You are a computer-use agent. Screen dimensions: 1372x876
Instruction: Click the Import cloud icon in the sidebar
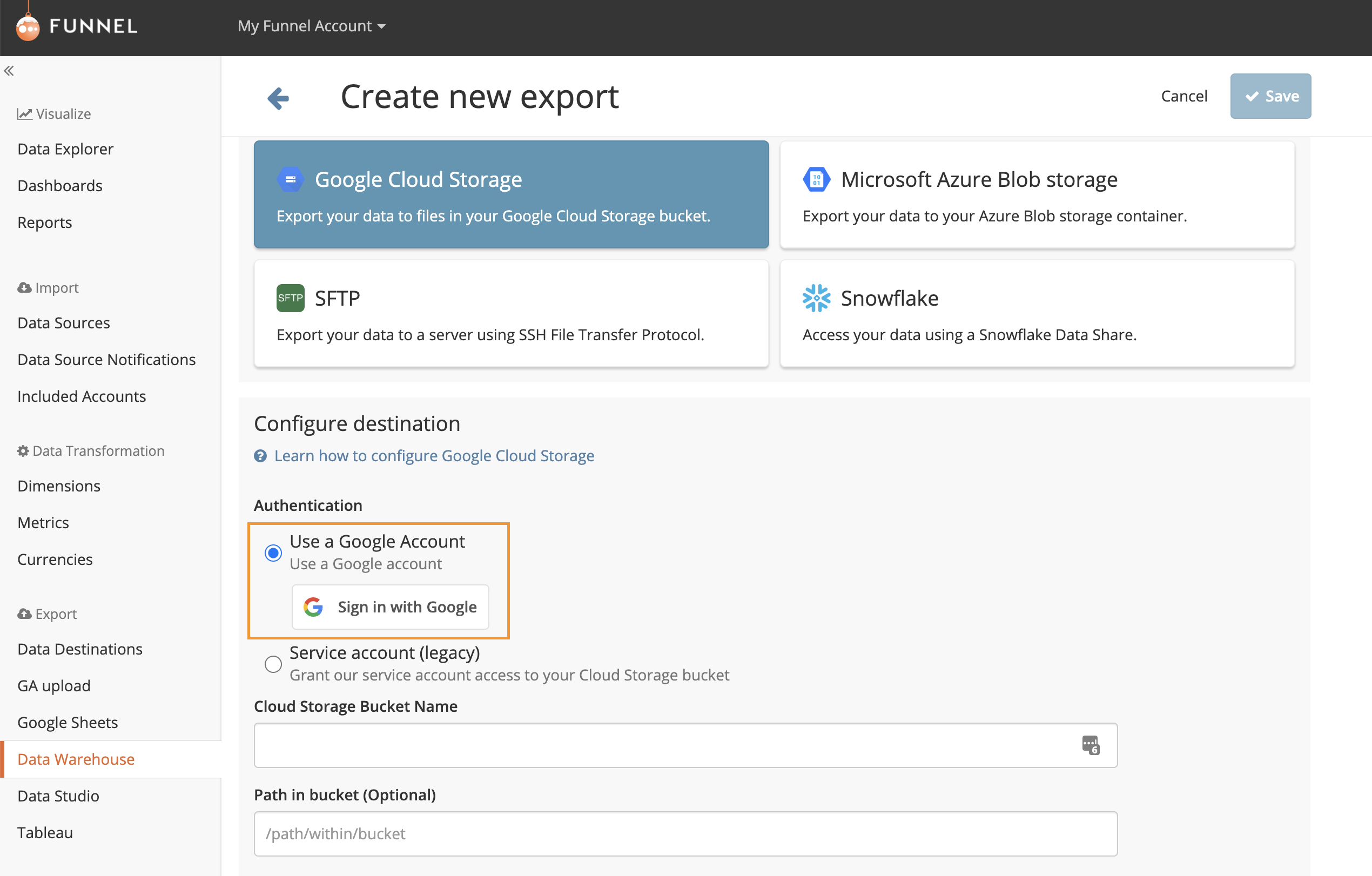pos(24,287)
